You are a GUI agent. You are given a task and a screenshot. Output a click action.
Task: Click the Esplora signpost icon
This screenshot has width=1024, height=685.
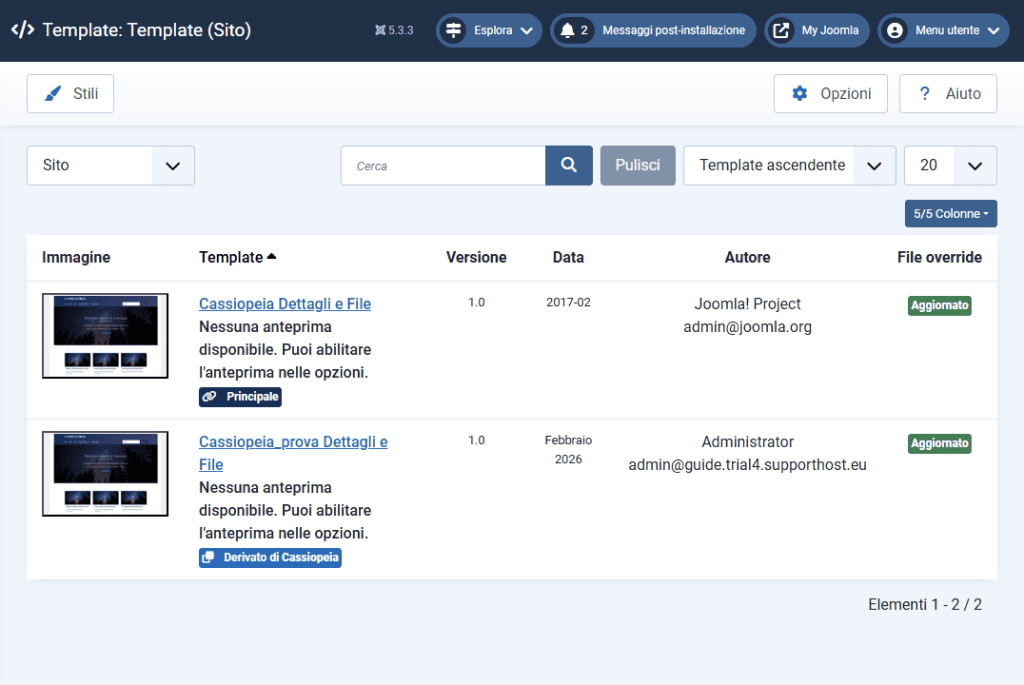pos(453,30)
